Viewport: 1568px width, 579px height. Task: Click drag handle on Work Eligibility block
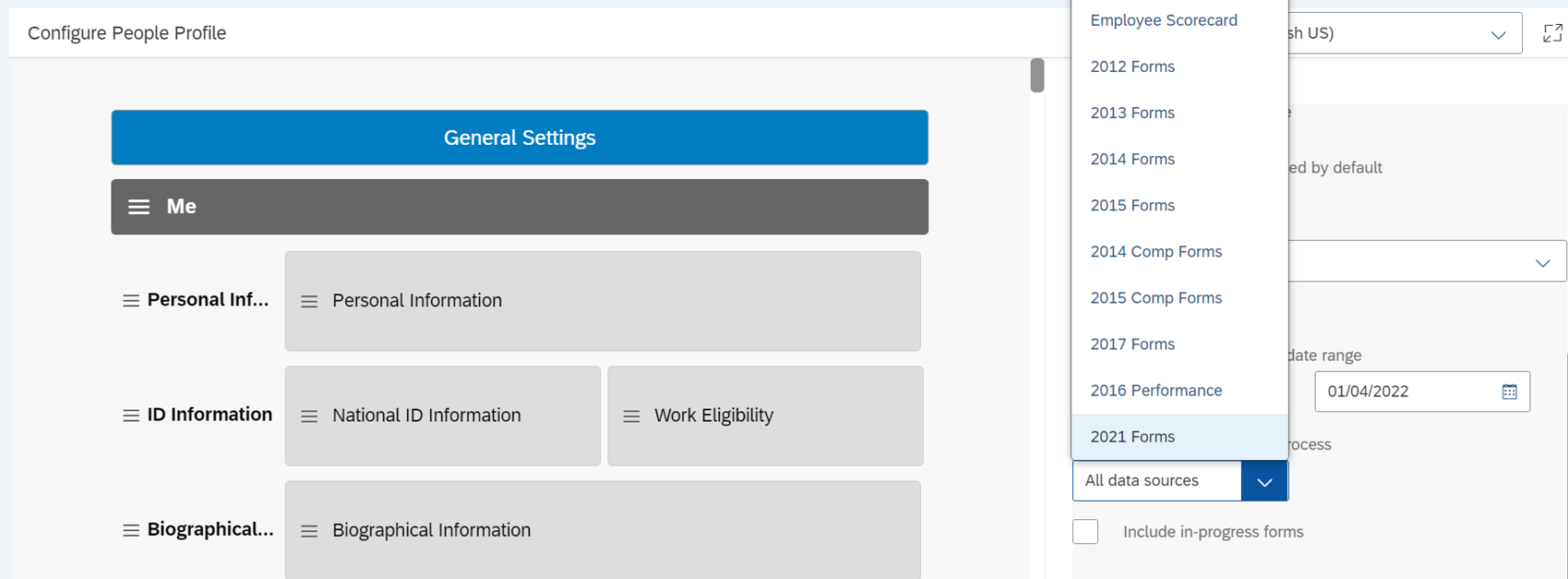631,416
